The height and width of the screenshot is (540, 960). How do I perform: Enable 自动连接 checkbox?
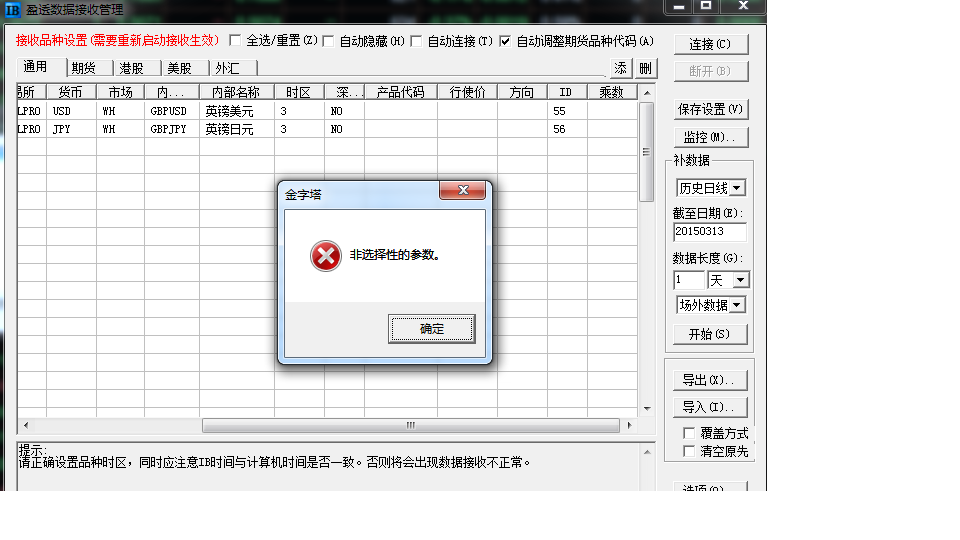click(416, 41)
